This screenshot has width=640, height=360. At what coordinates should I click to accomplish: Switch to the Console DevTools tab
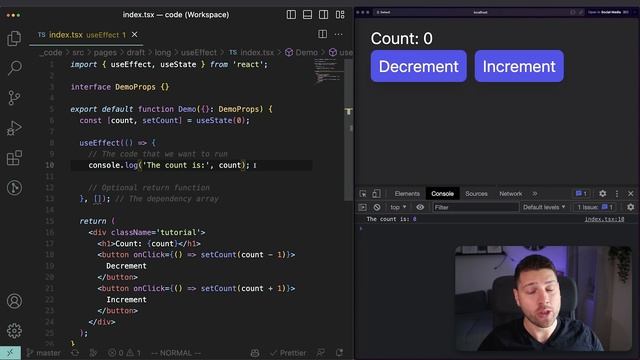(442, 193)
